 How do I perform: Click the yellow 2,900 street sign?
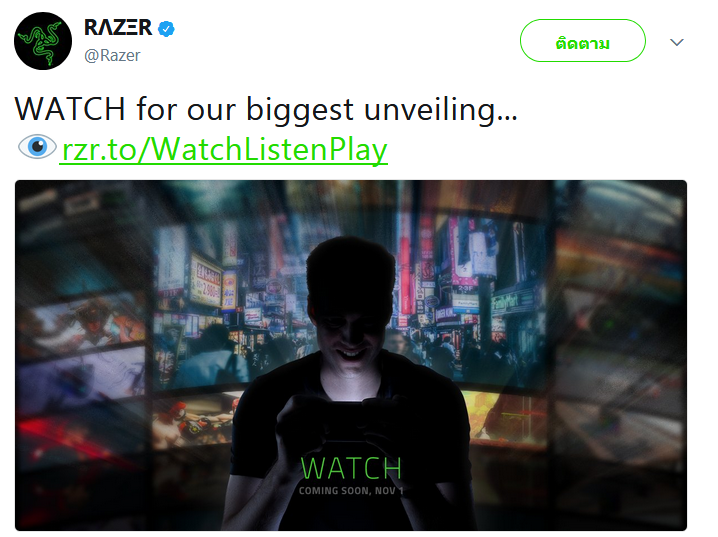click(206, 280)
